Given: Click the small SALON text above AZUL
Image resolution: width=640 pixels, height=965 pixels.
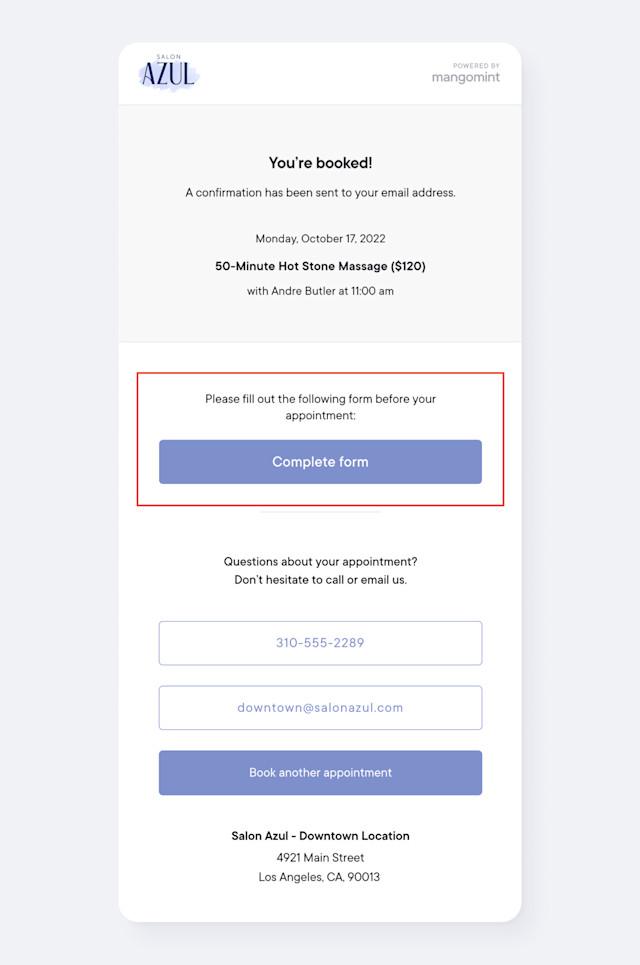Looking at the screenshot, I should coord(169,57).
